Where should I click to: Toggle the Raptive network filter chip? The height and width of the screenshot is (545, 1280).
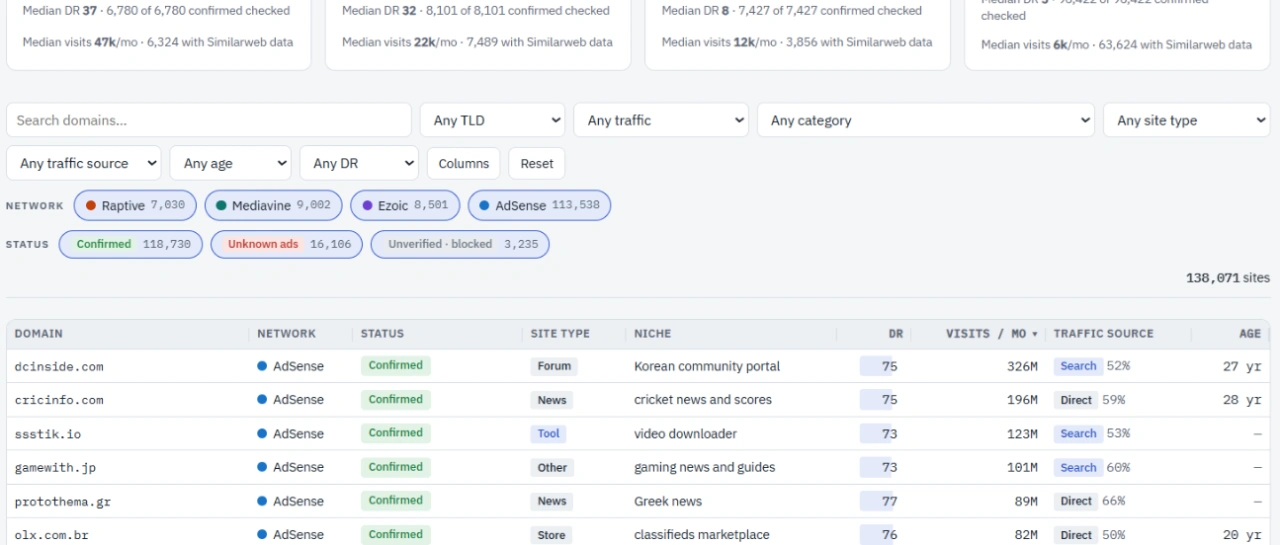[135, 206]
